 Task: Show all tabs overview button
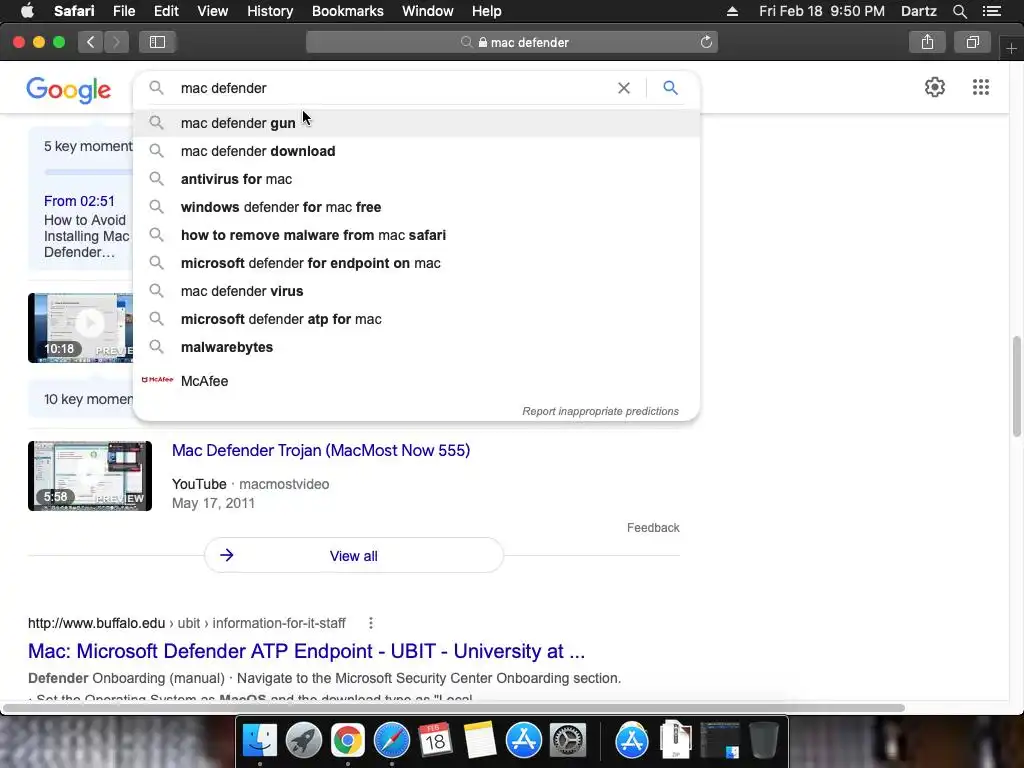(x=973, y=42)
